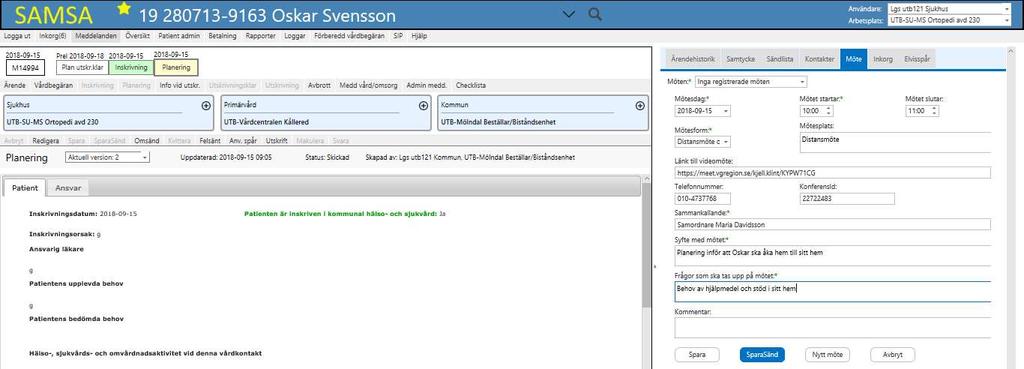
Task: Click the KonferensId field
Action: [847, 199]
